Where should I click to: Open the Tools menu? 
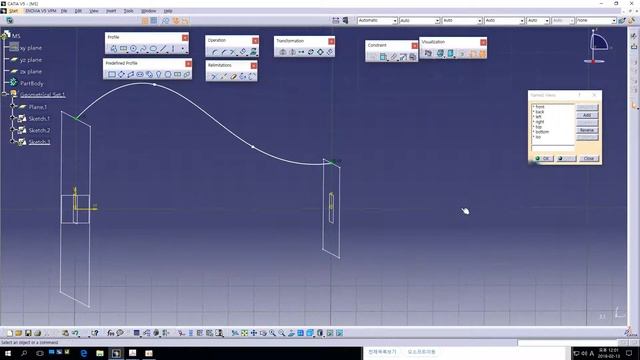click(129, 11)
